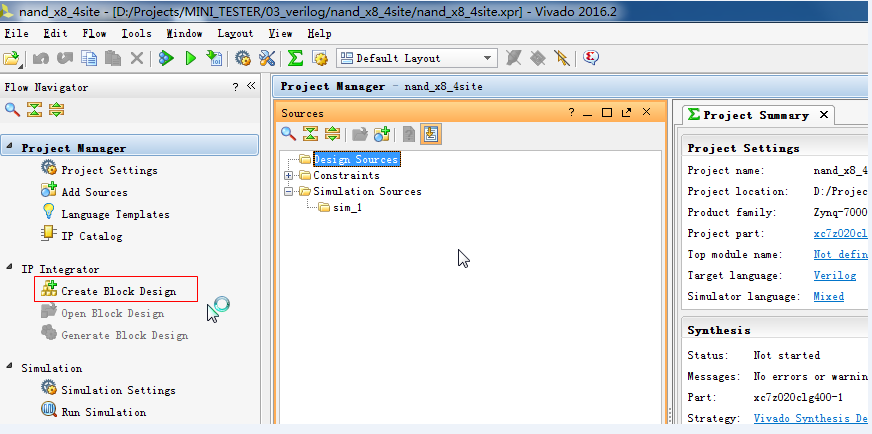Click the search icon in Flow Navigator
Viewport: 872px width, 434px height.
12,110
